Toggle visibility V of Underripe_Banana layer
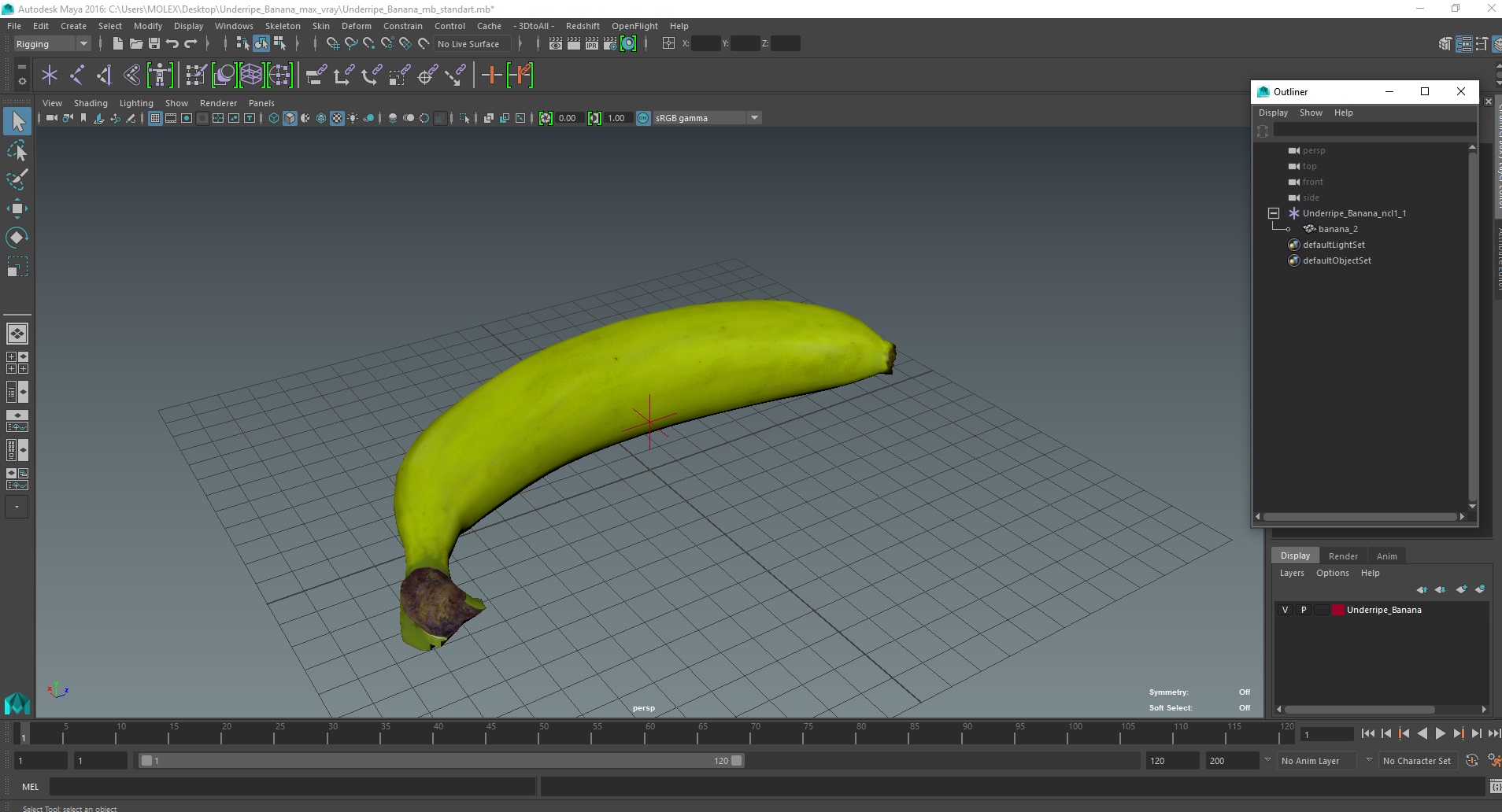1502x812 pixels. click(1286, 610)
